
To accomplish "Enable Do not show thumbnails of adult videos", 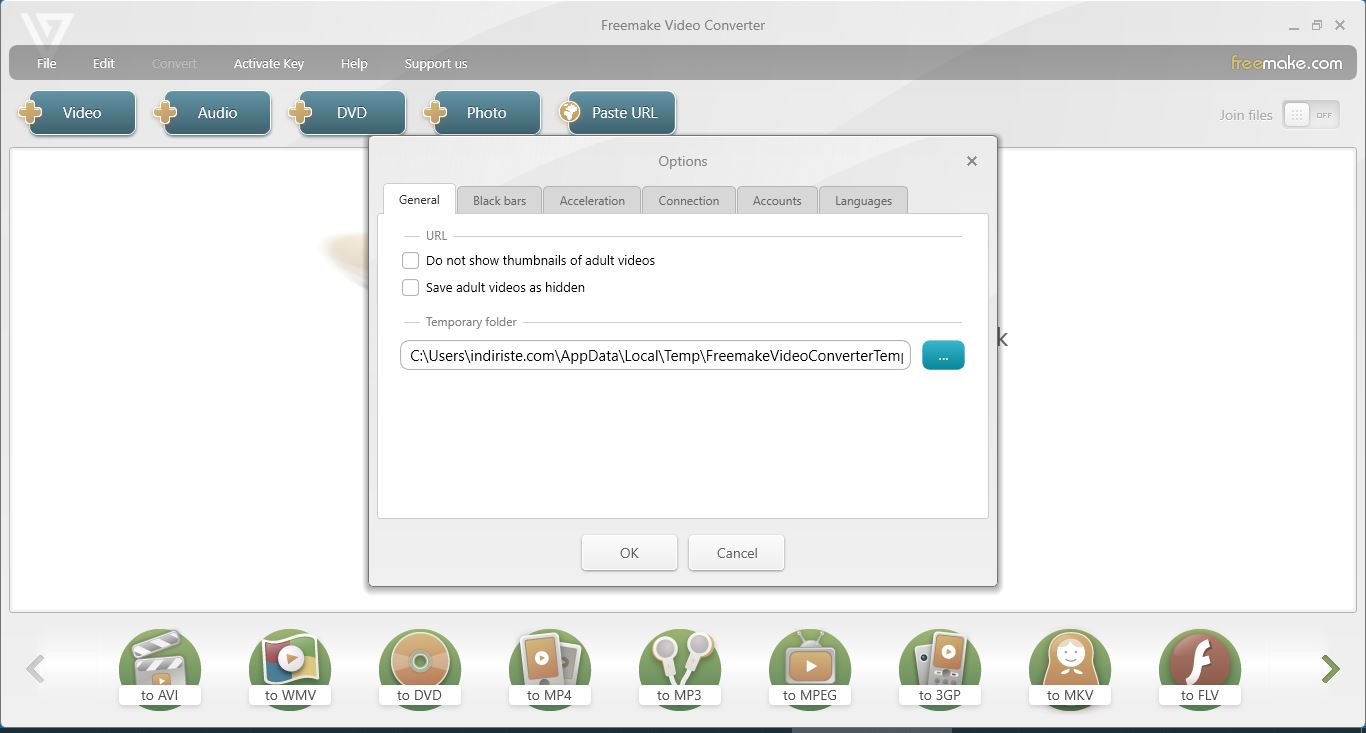I will point(410,260).
